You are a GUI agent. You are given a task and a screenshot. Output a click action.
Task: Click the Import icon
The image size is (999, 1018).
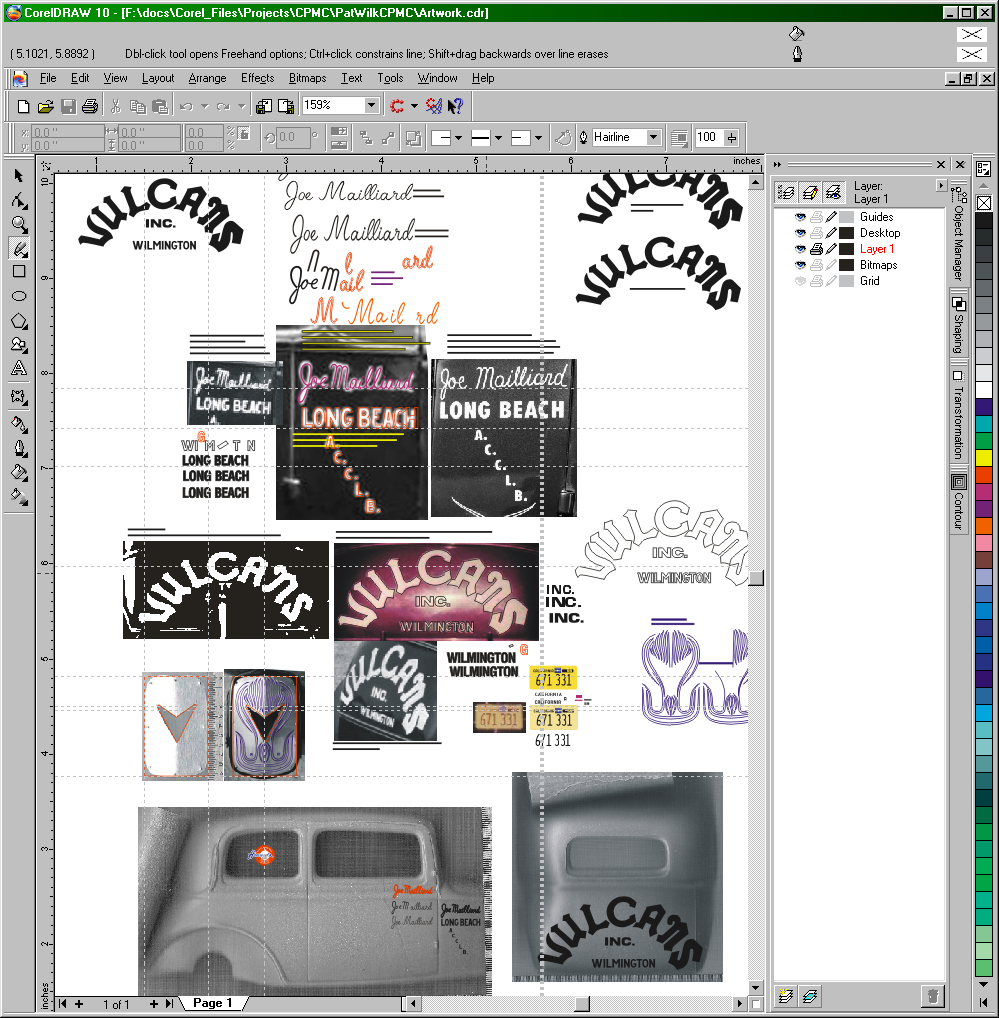coord(264,106)
